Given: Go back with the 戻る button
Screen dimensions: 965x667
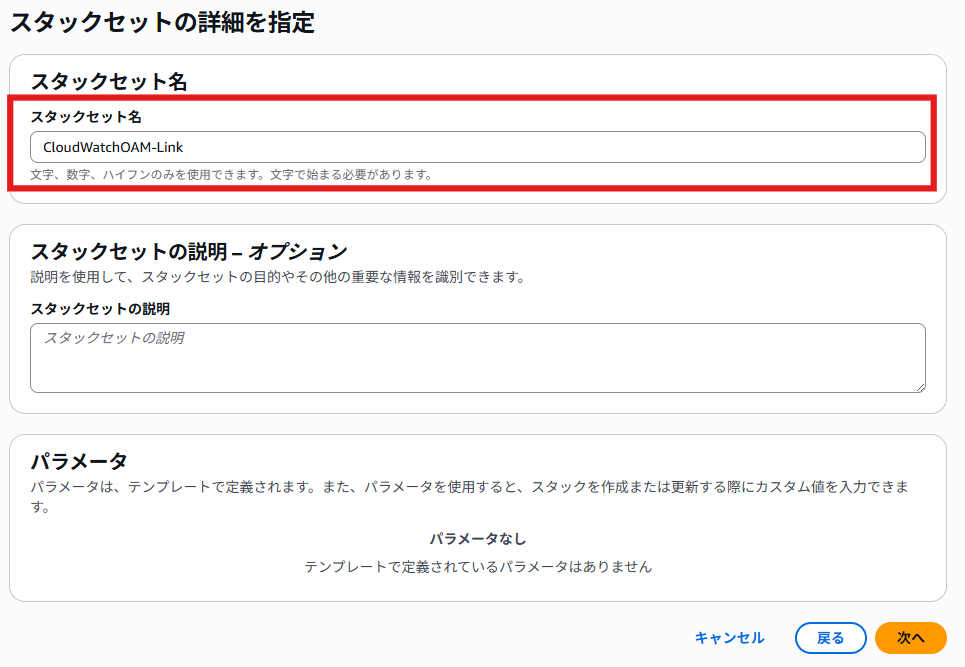Looking at the screenshot, I should point(830,638).
